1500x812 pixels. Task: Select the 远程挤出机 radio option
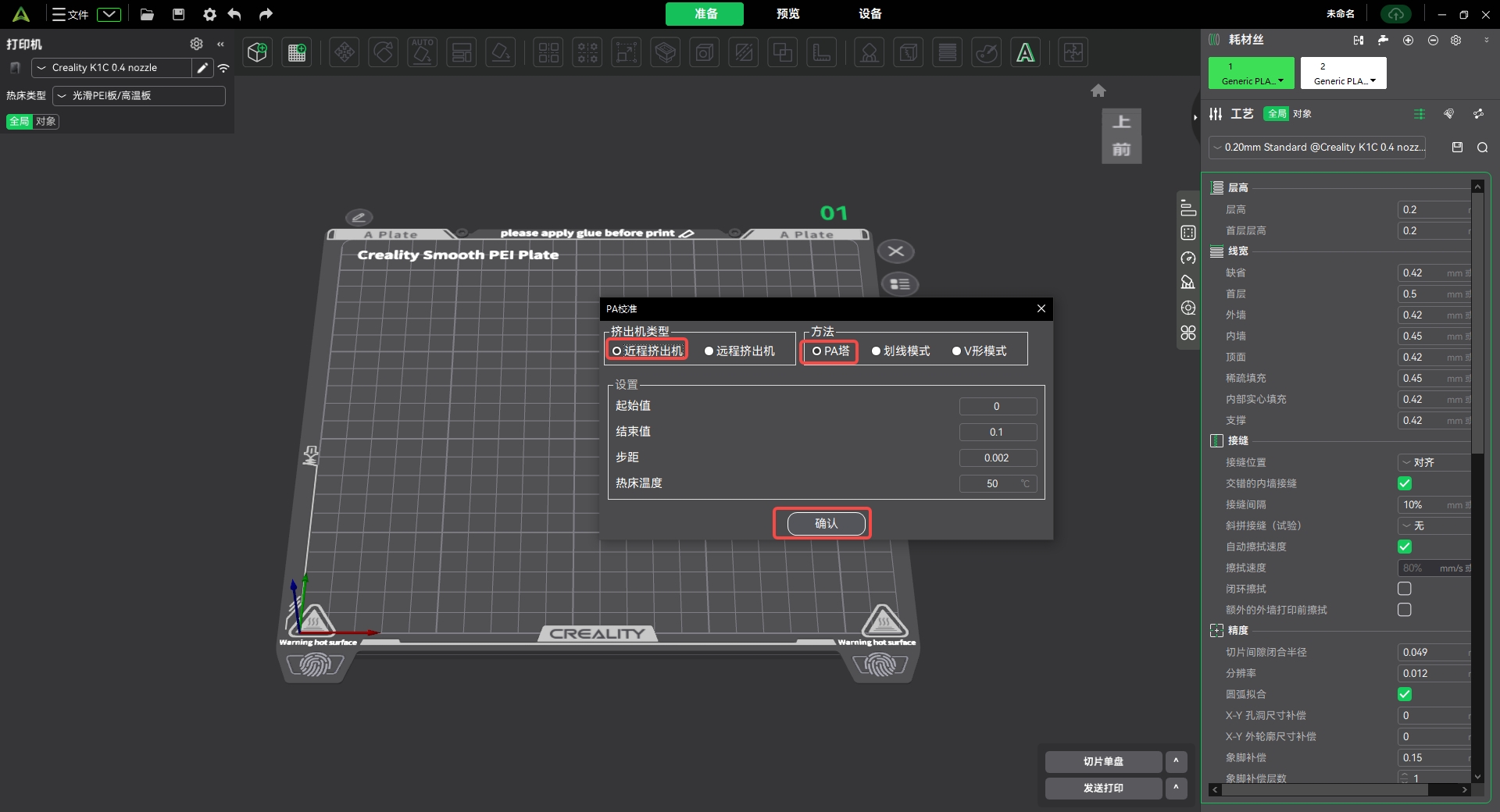(x=709, y=351)
